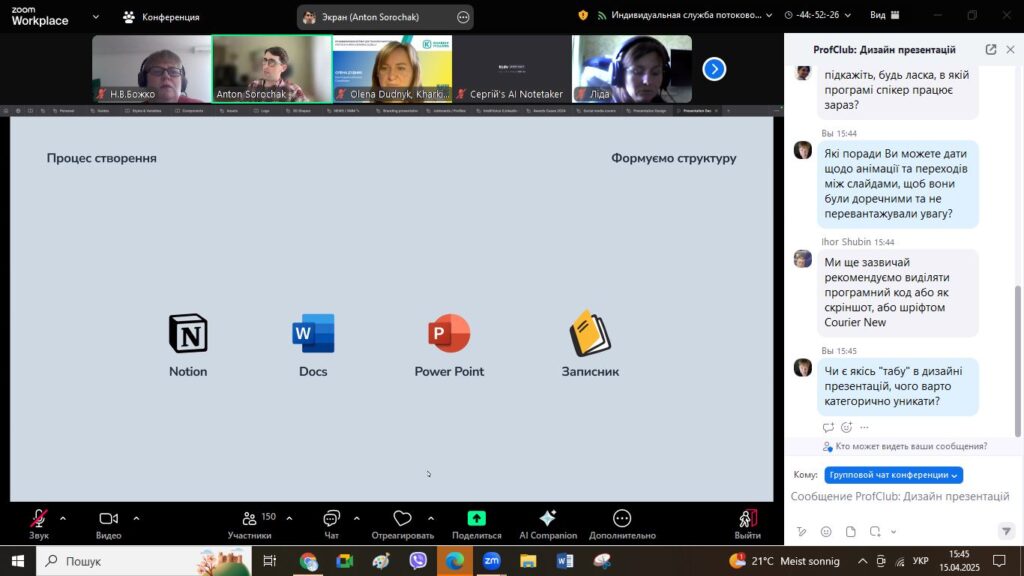Screen dimensions: 1024x576
Task: Open screen share options ellipsis for Anton Sorochak
Action: pyautogui.click(x=463, y=17)
